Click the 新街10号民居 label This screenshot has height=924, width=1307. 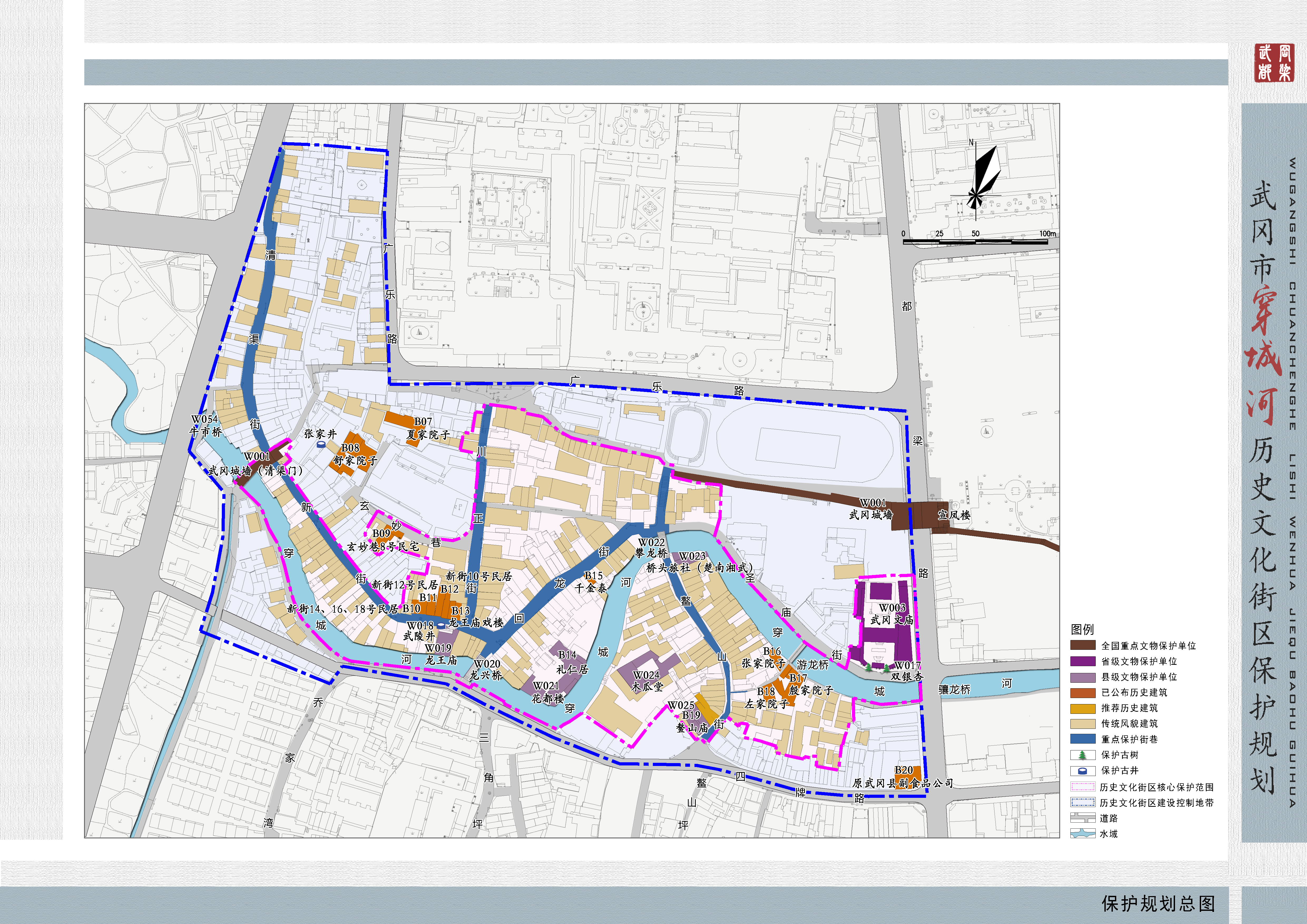pyautogui.click(x=479, y=576)
